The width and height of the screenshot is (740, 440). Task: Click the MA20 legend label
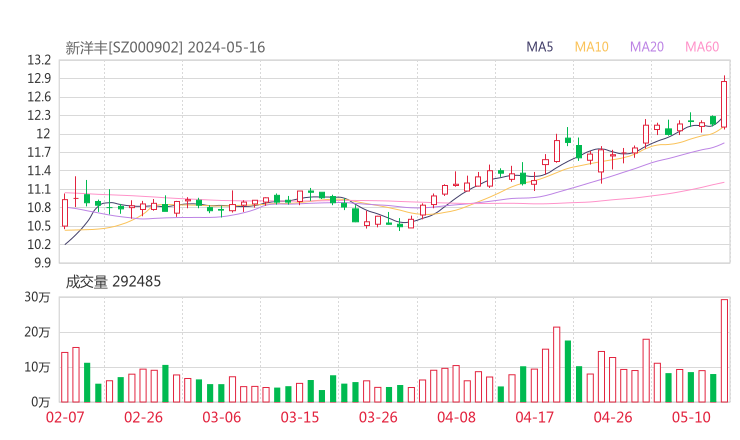[647, 47]
